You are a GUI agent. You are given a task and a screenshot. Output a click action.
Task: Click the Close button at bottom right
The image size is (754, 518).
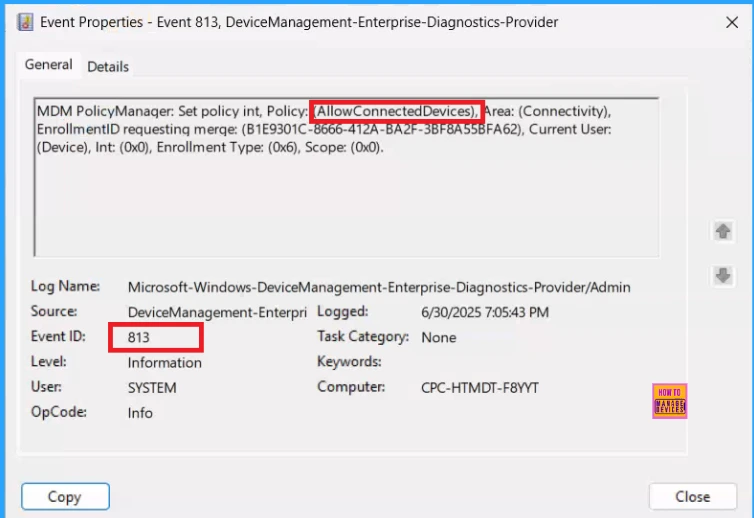[x=692, y=496]
